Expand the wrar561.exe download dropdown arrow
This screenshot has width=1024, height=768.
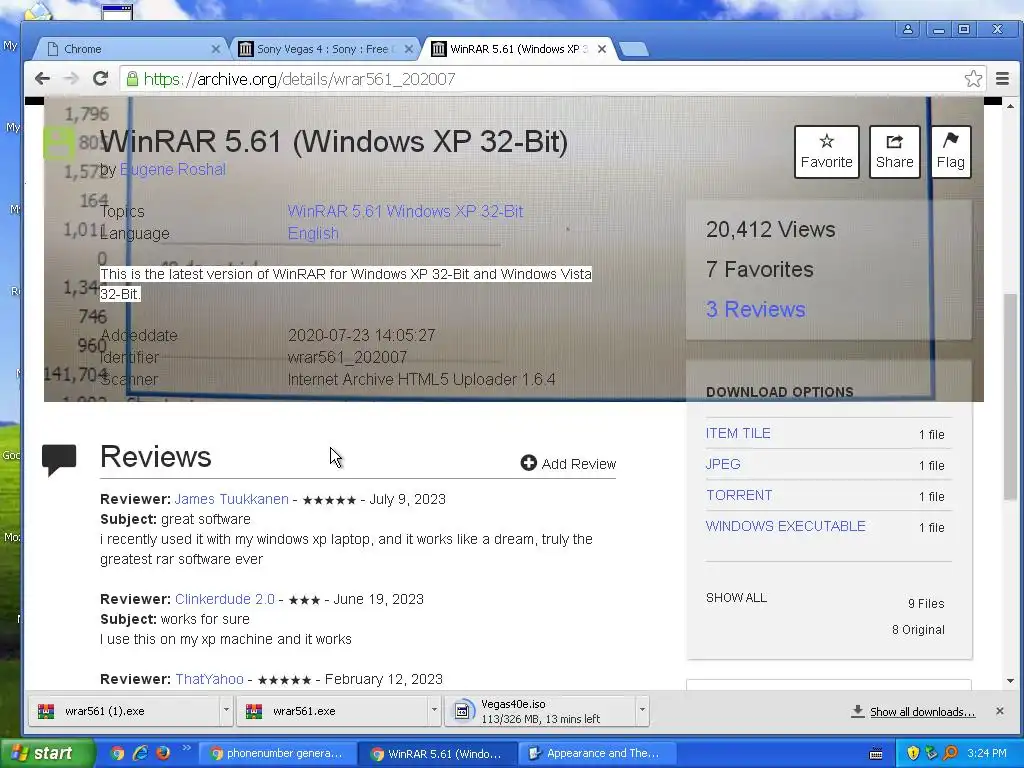tap(434, 711)
